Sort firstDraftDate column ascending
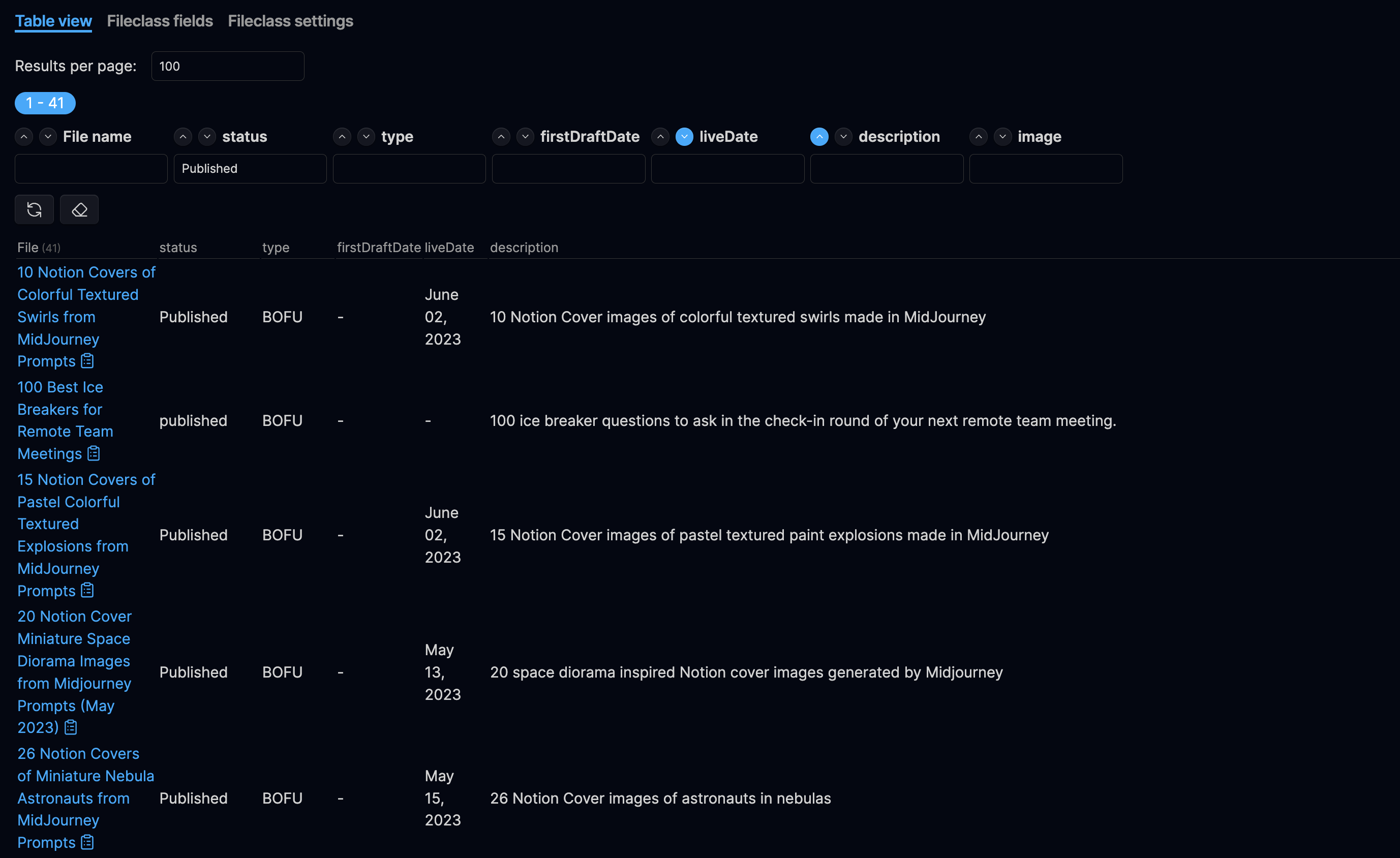 [501, 137]
